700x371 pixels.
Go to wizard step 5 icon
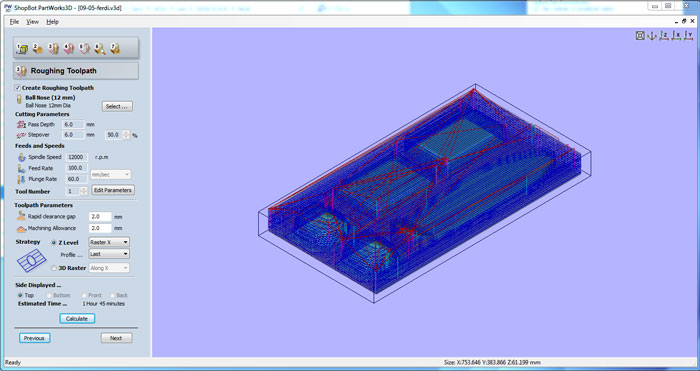[x=84, y=48]
